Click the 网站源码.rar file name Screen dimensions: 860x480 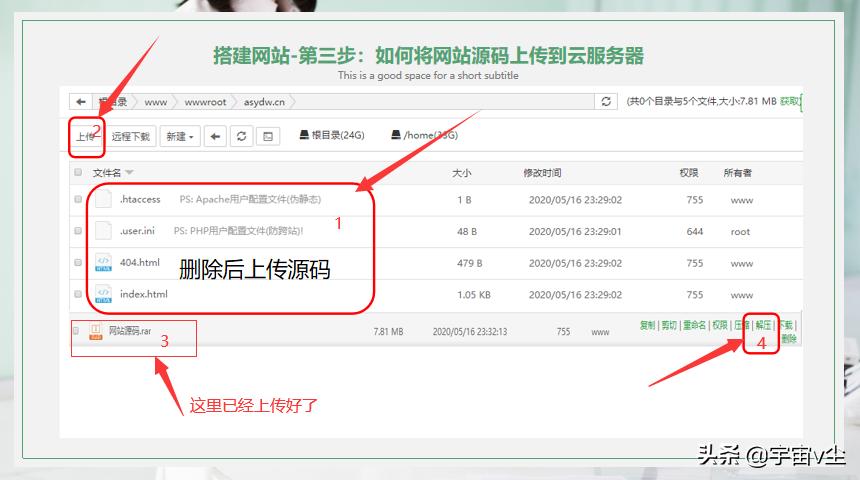(x=129, y=331)
